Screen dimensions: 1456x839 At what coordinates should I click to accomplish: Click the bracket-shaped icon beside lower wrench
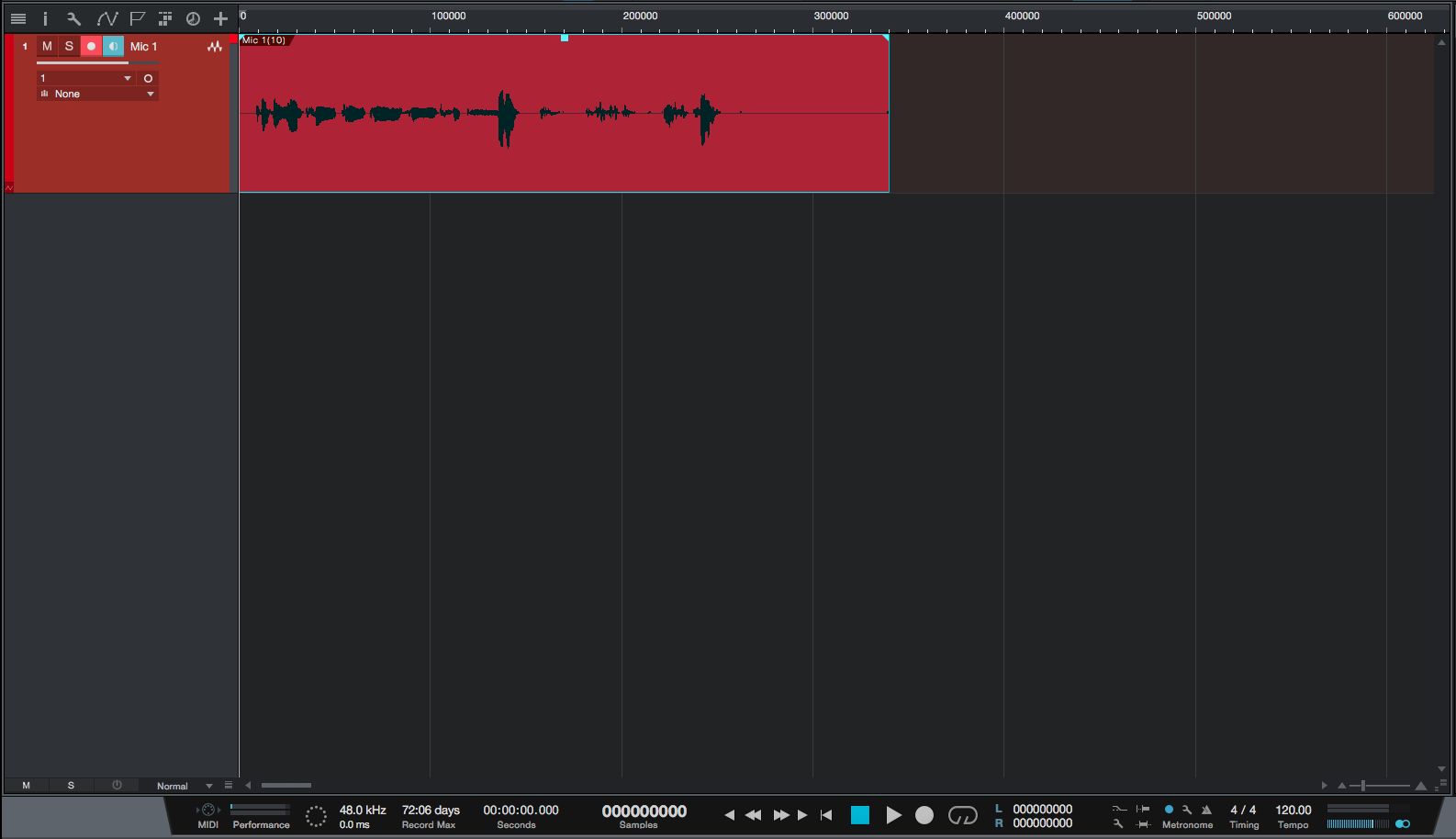(1143, 824)
